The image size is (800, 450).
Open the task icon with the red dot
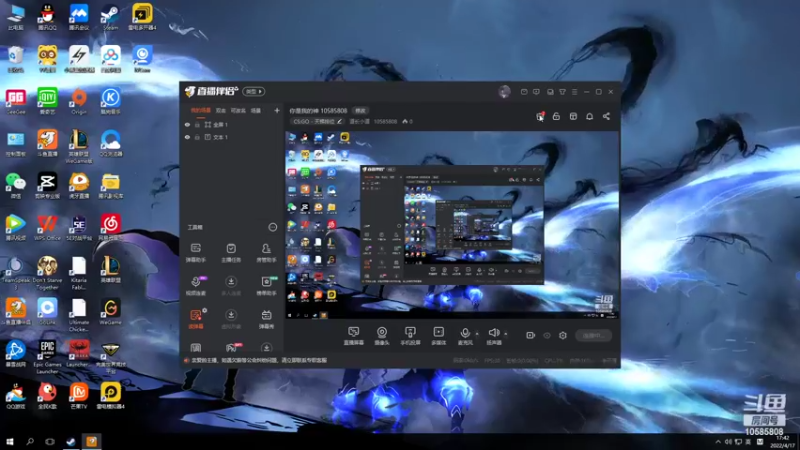point(540,116)
